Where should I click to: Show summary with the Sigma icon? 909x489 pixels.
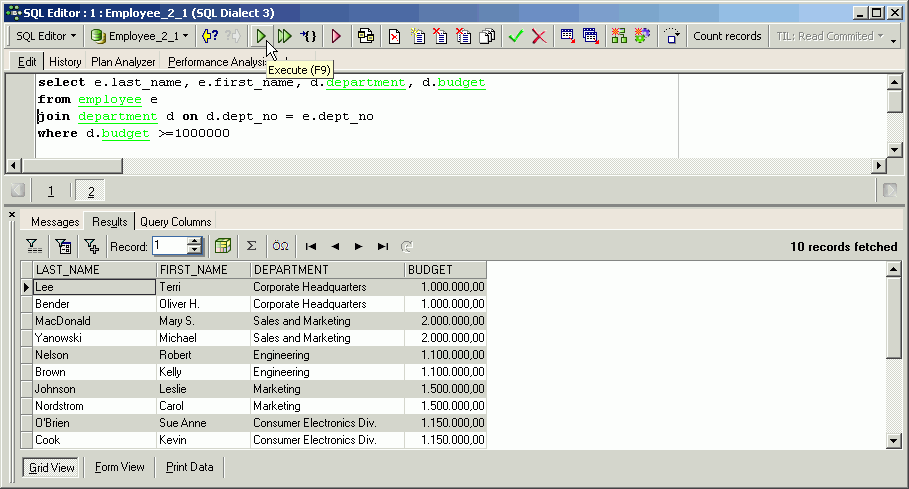pos(252,246)
